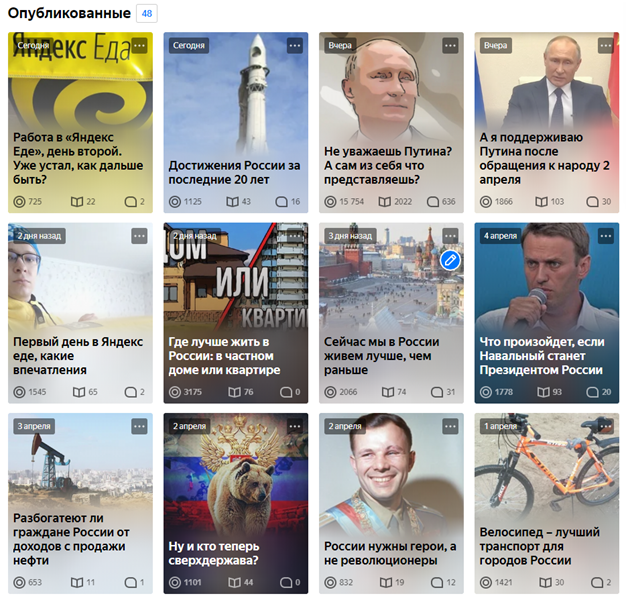Open options menu on Не уважаешь Путина card
Screen dimensions: 628x600
click(450, 46)
